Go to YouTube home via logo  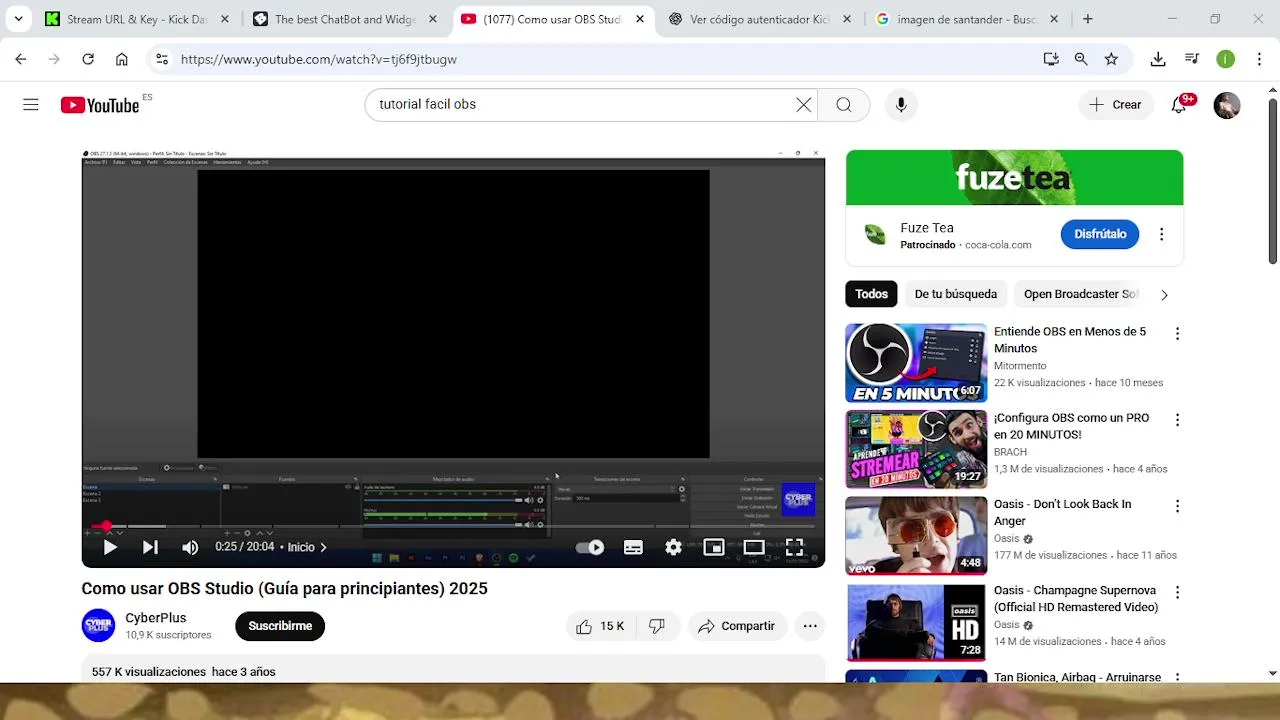pyautogui.click(x=100, y=105)
